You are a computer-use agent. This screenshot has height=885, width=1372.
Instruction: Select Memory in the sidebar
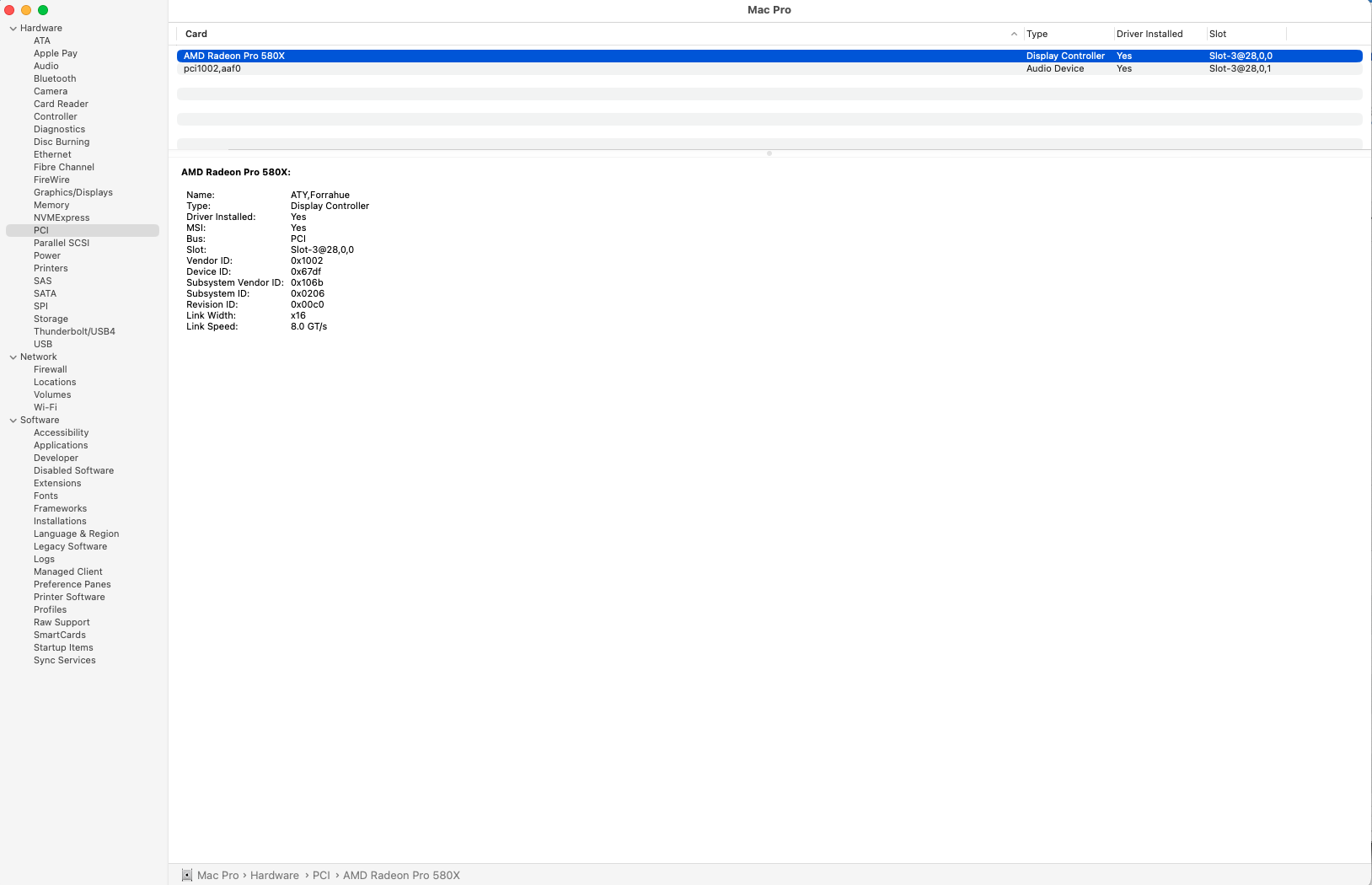point(51,206)
